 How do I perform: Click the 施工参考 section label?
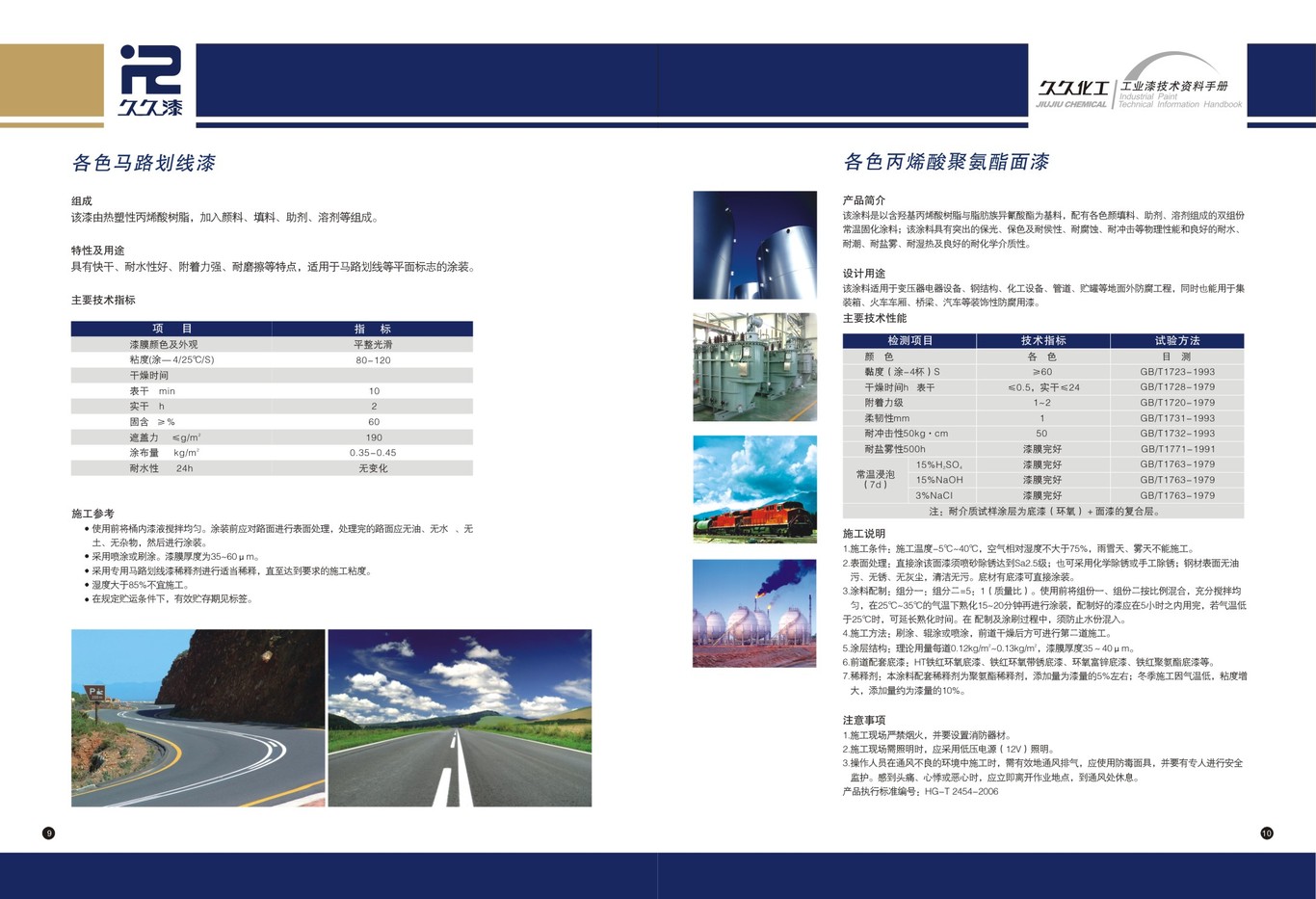(92, 514)
